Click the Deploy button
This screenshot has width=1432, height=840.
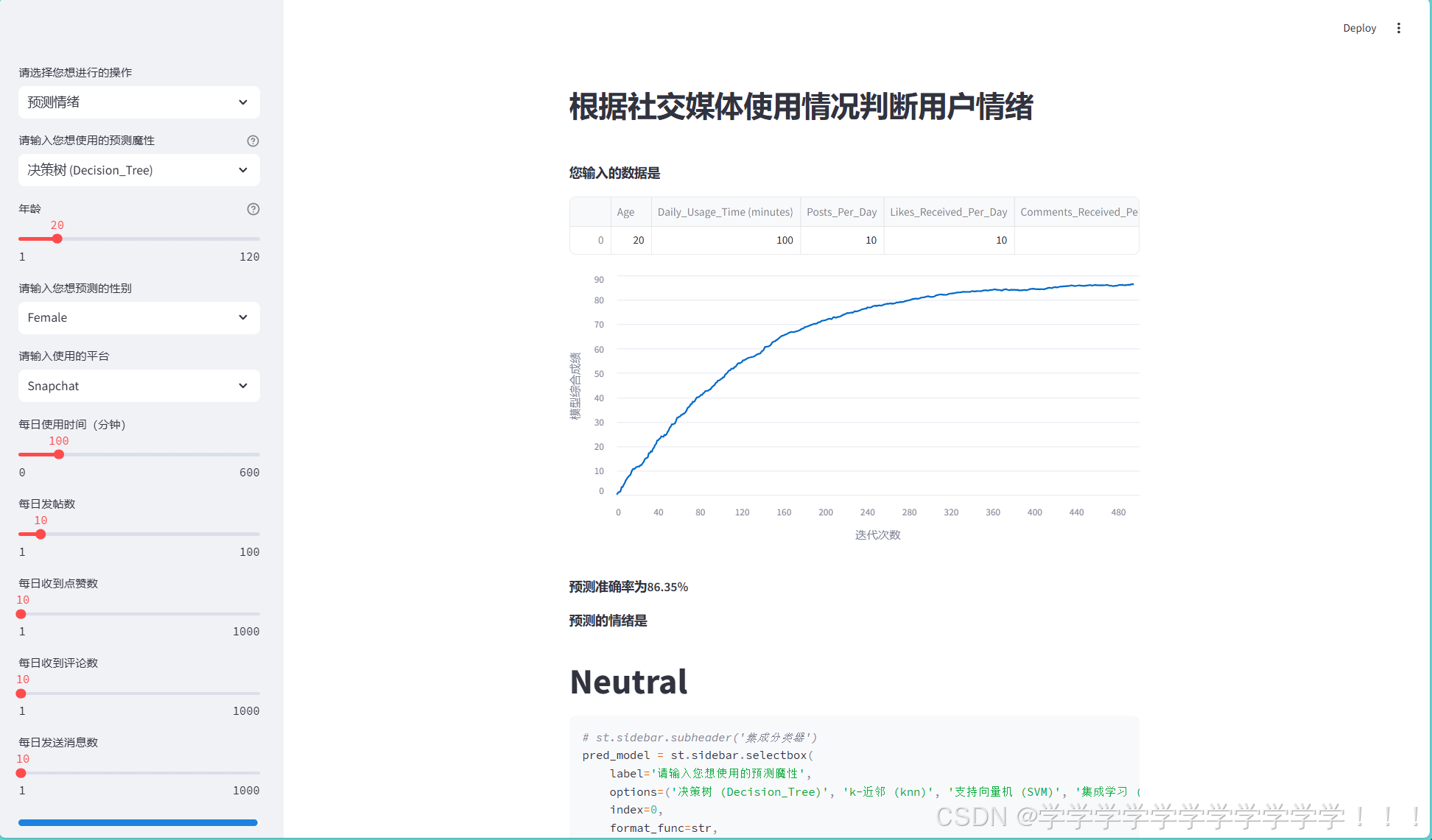pos(1359,28)
